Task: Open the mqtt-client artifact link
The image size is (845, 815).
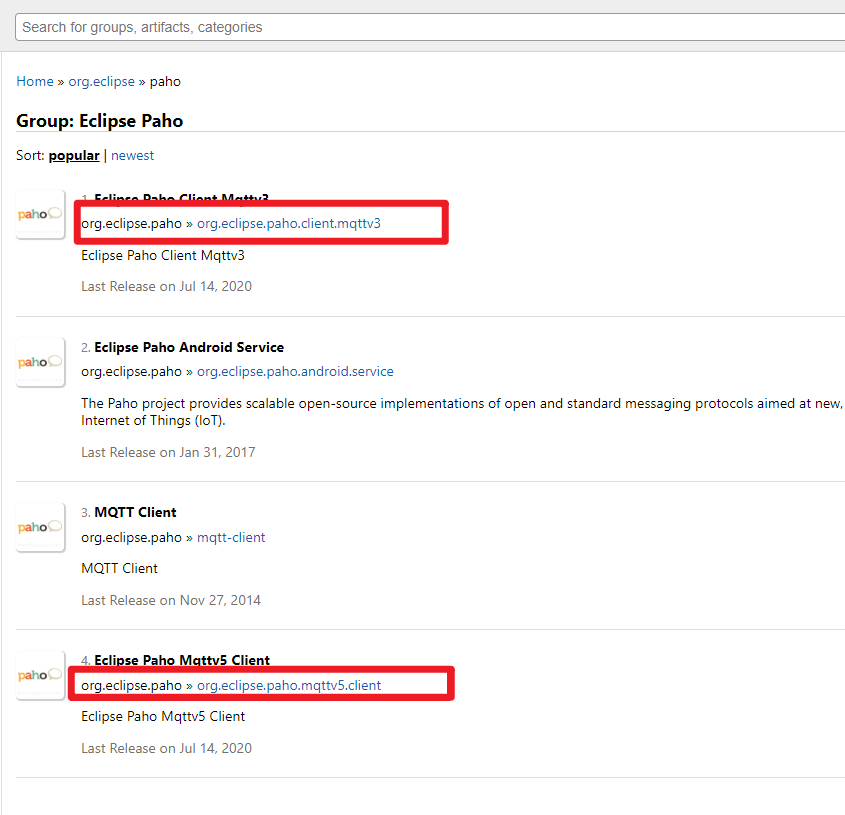Action: click(x=231, y=537)
